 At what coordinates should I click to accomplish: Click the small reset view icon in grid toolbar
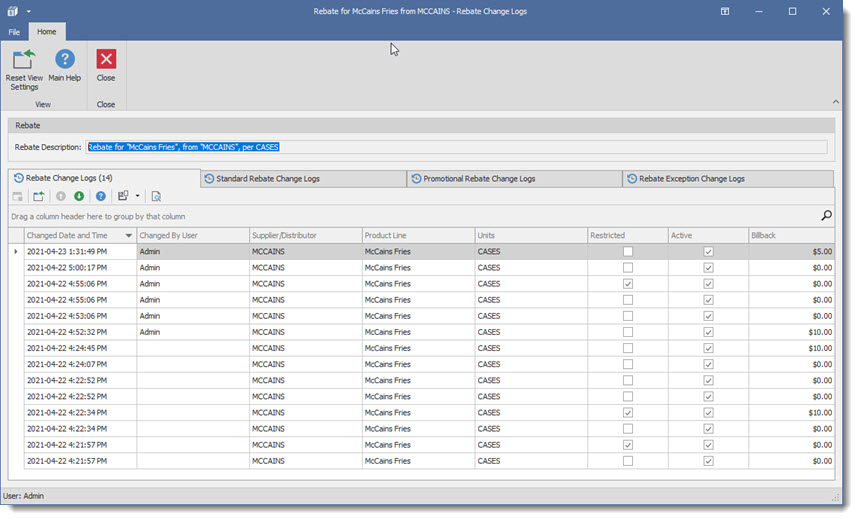coord(38,196)
